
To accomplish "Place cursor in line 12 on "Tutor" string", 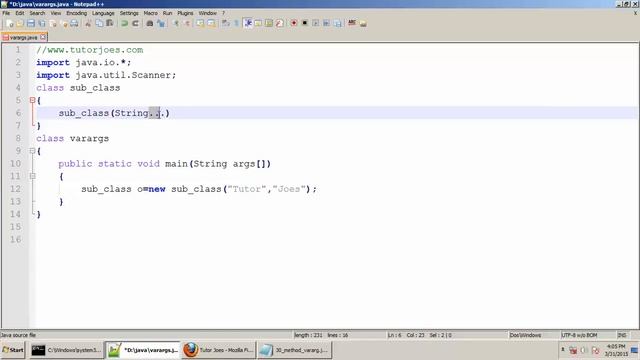I will (x=246, y=189).
